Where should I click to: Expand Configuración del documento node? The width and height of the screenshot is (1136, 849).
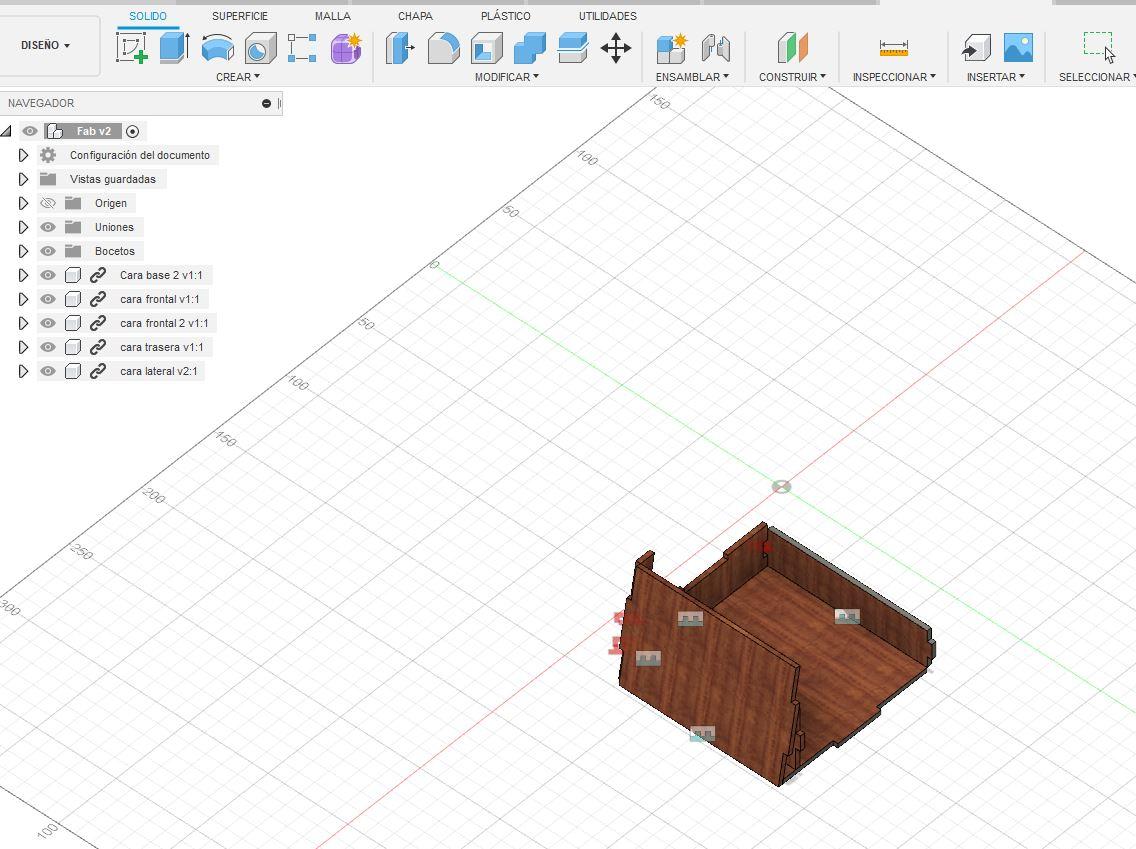coord(23,155)
